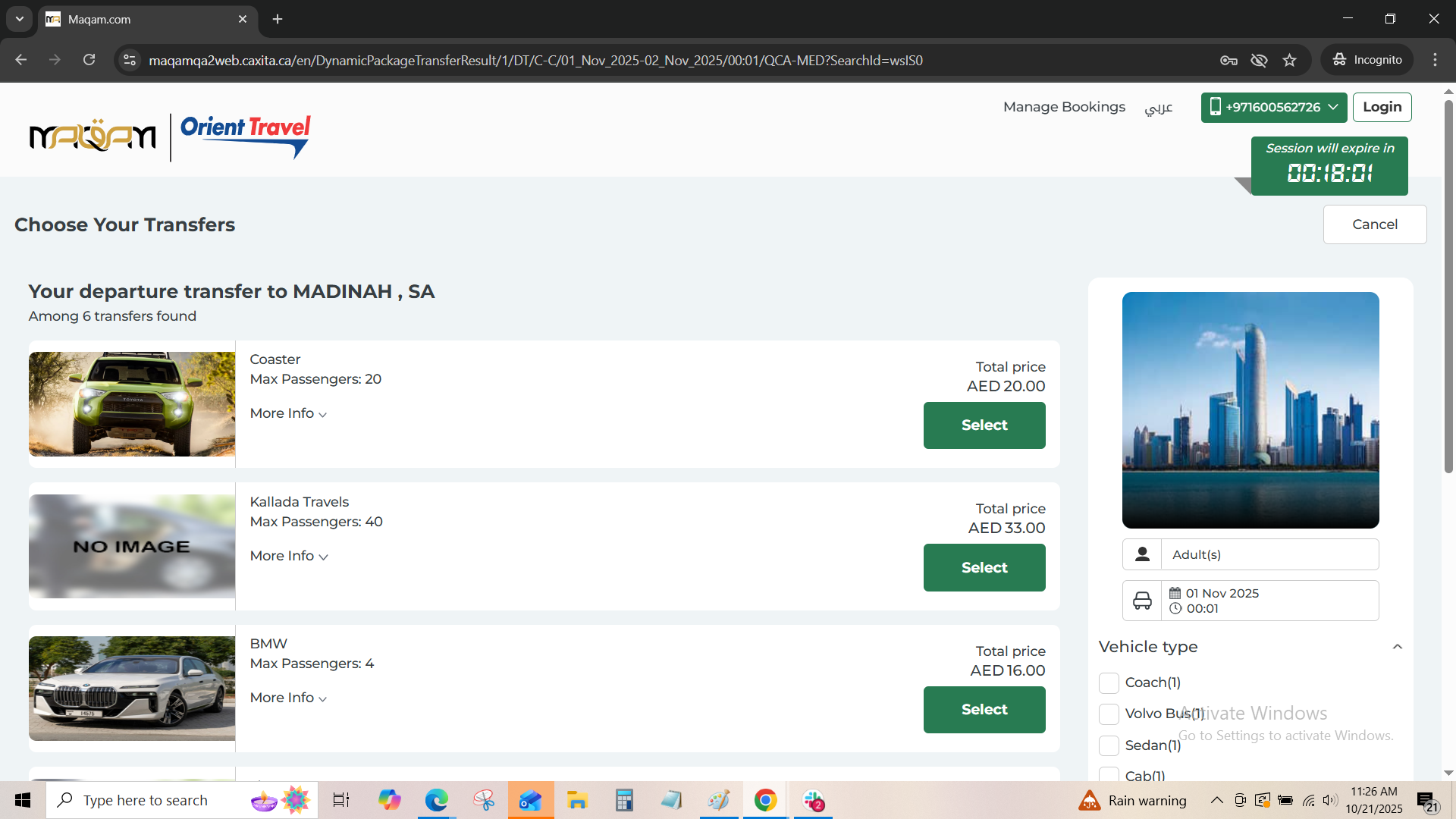Select the BMW transfer for AED 16.00
The width and height of the screenshot is (1456, 819).
[x=984, y=709]
